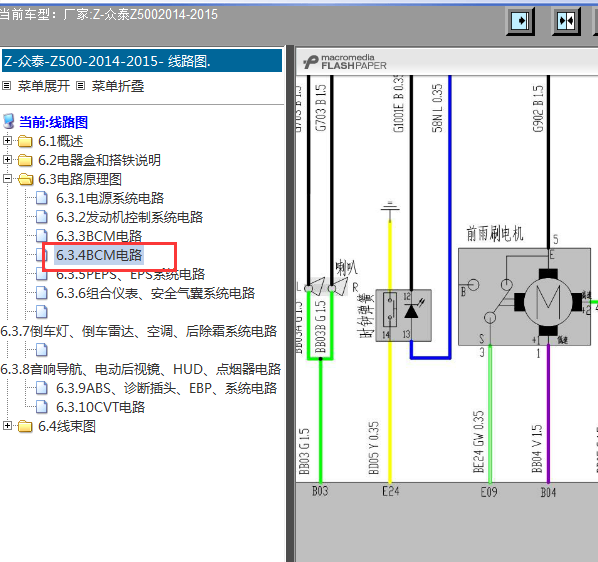Click the page icon beside 6.3.1电源系统电路
Viewport: 598px width, 562px height.
[42, 198]
